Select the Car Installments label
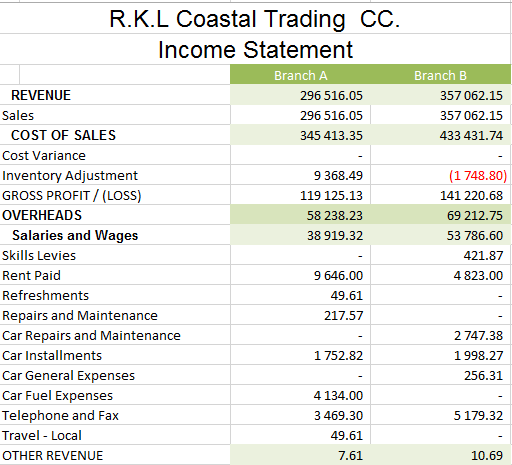Viewport: 512px width, 465px height. click(x=52, y=356)
